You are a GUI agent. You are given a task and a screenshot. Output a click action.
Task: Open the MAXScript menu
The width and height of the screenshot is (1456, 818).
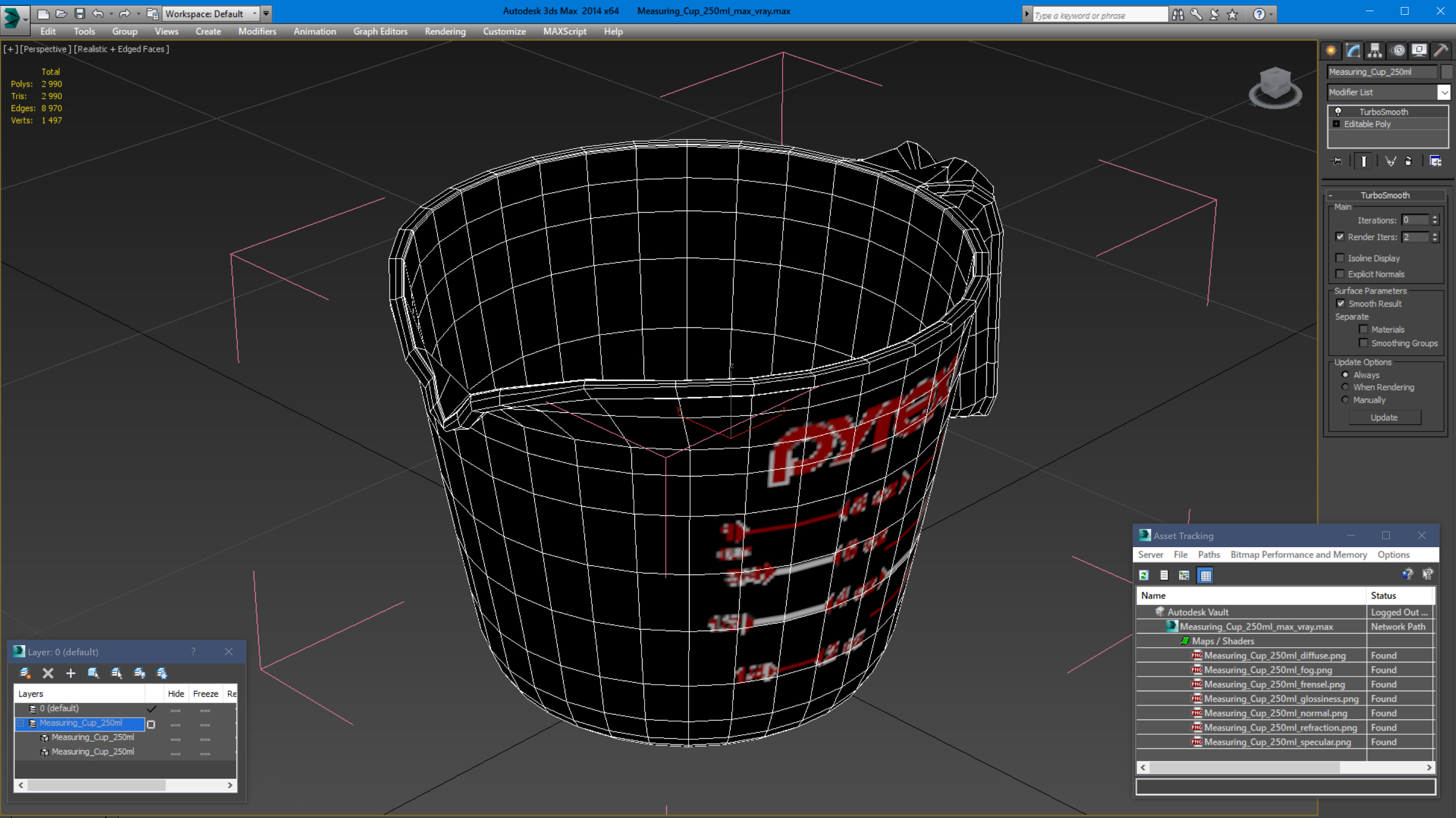click(x=564, y=32)
